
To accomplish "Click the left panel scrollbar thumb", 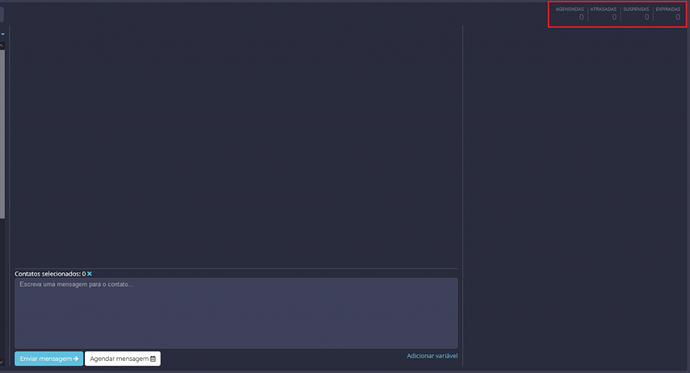I will click(2, 134).
